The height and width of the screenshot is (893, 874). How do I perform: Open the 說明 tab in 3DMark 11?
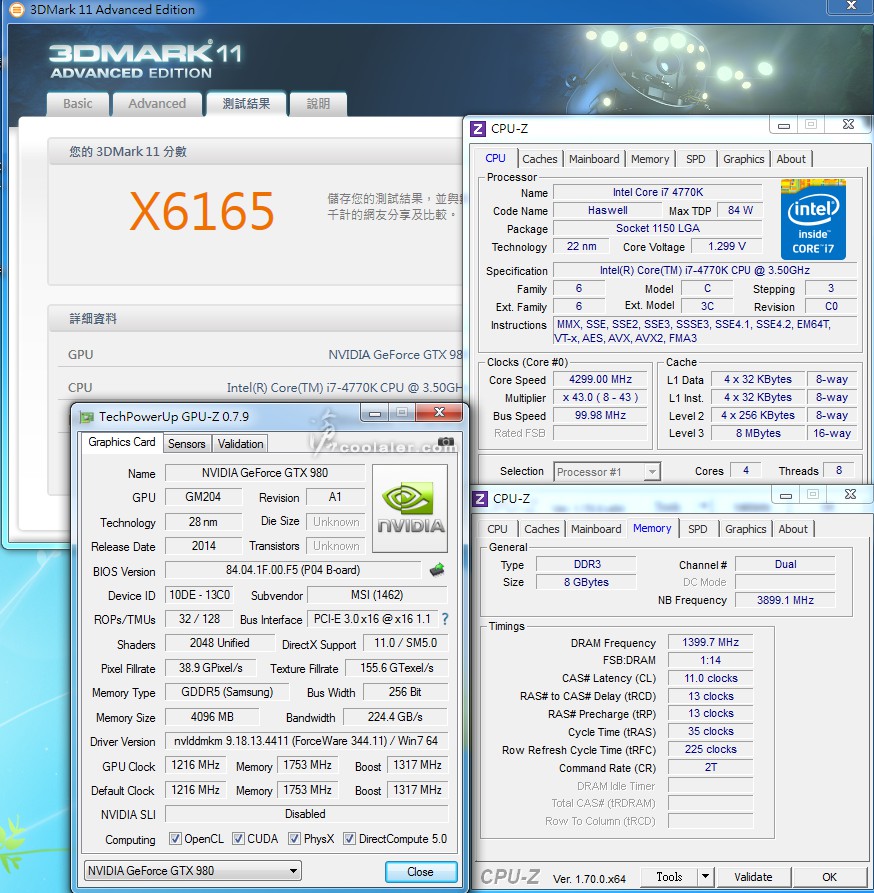[x=318, y=104]
